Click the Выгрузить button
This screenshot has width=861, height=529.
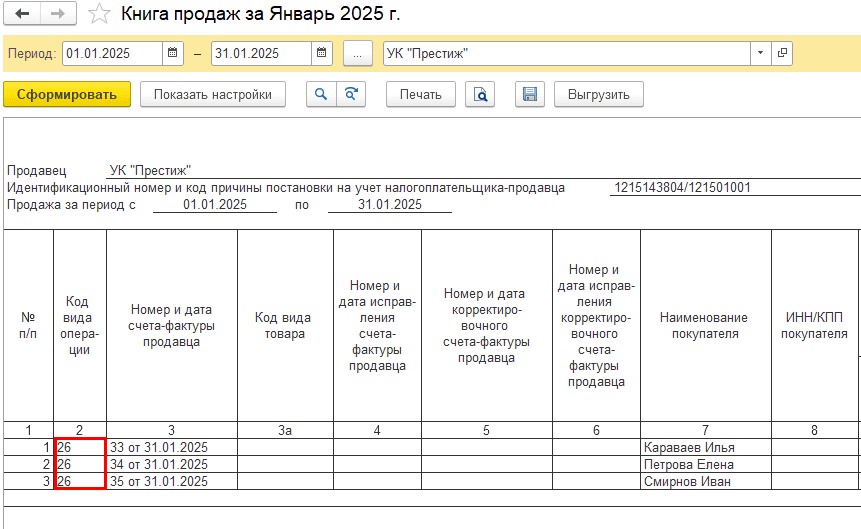(x=598, y=95)
